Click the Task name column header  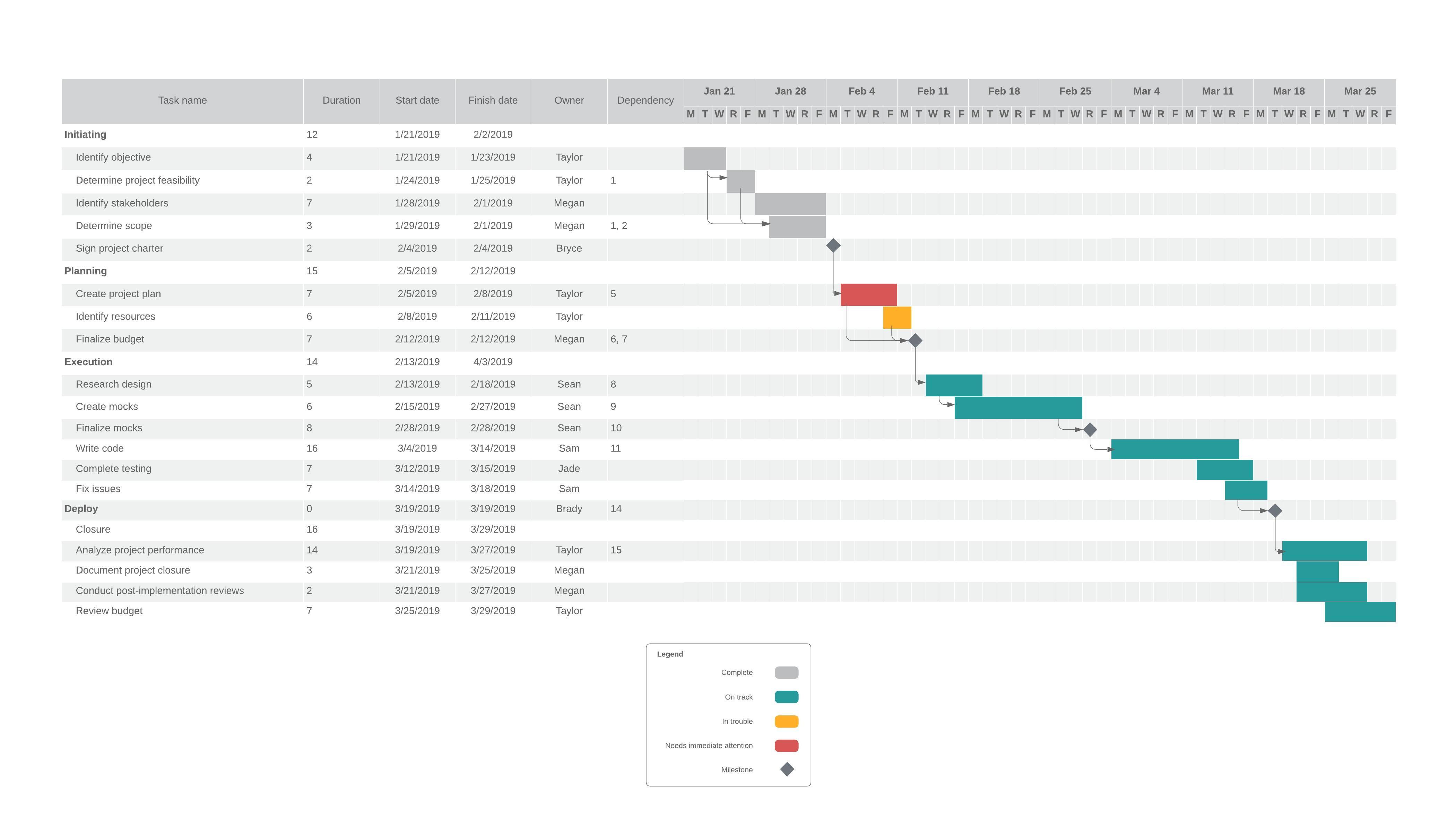[x=182, y=101]
